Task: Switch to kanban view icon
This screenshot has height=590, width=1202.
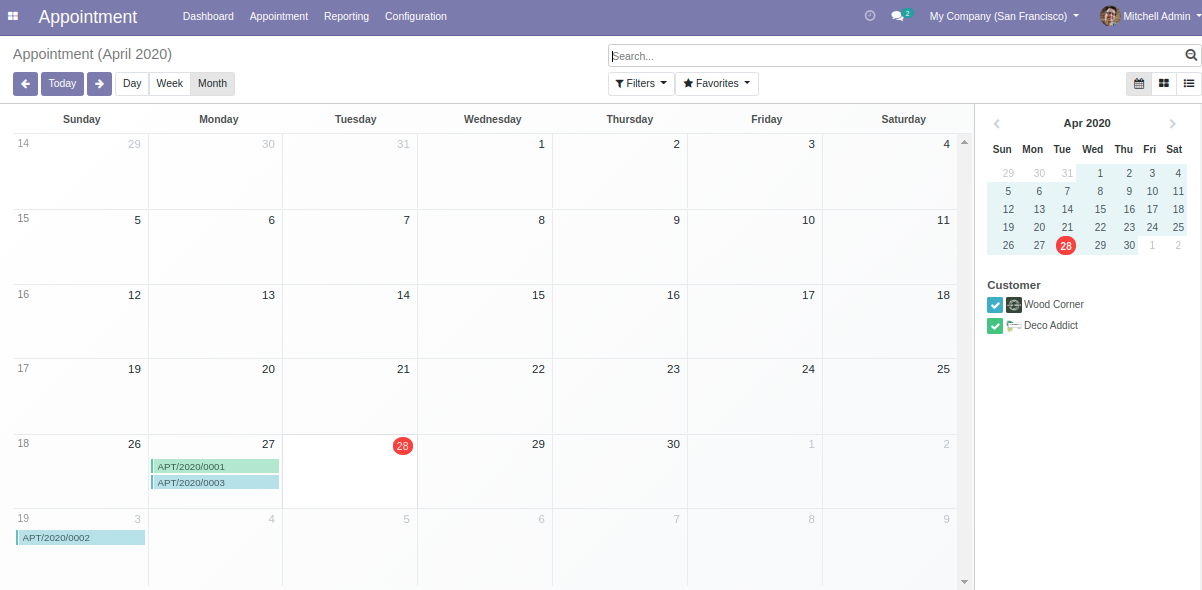Action: [x=1164, y=84]
